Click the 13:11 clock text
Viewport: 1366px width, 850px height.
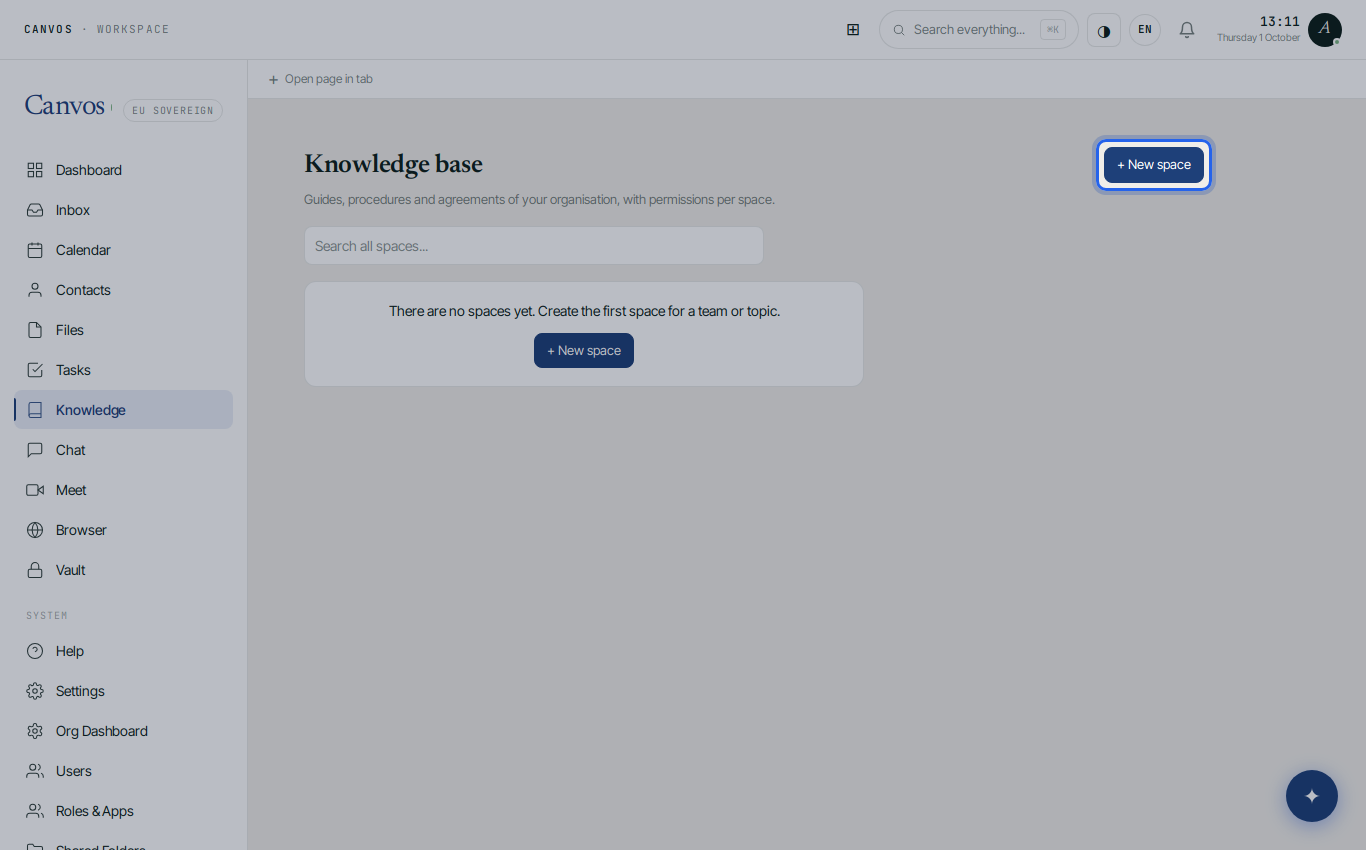[1280, 21]
